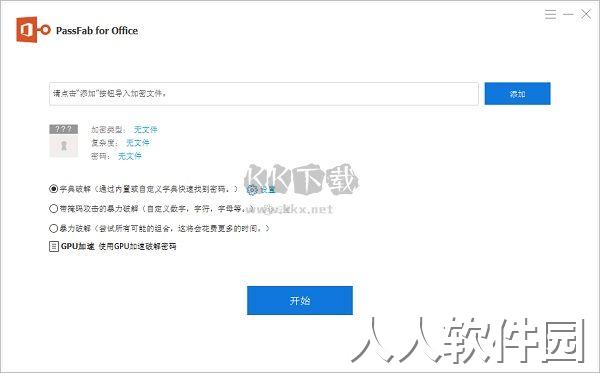The image size is (600, 373).
Task: Enable the GPU加速 checkbox
Action: click(x=54, y=246)
